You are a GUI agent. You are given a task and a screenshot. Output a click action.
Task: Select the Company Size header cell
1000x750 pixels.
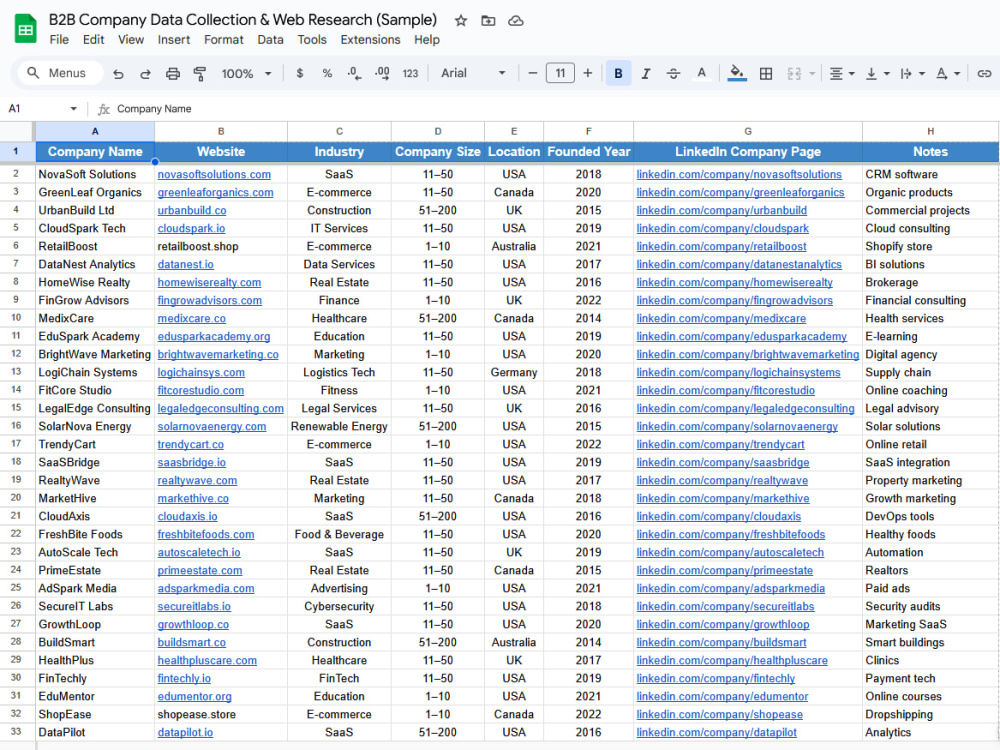[x=438, y=152]
